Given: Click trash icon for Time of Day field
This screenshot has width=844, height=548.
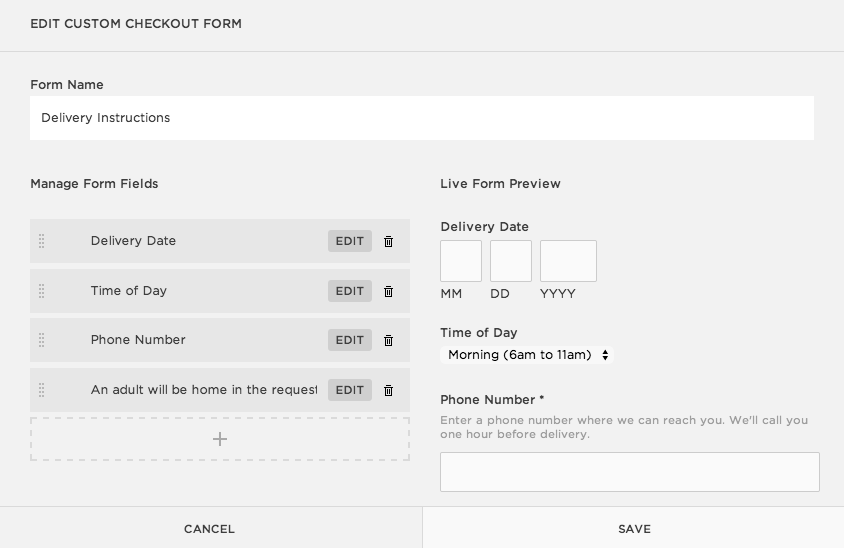Looking at the screenshot, I should [389, 291].
